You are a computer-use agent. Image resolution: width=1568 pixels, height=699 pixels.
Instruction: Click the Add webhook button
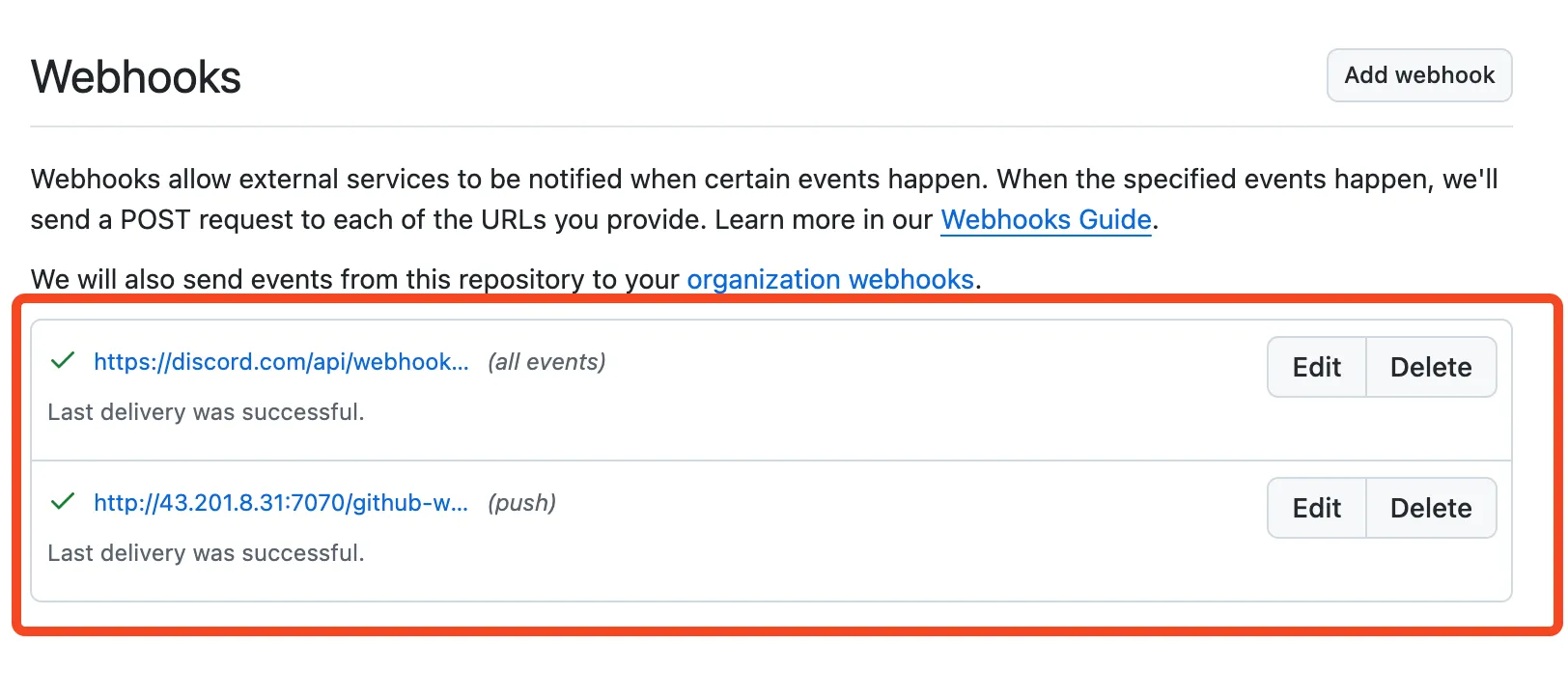[1419, 75]
